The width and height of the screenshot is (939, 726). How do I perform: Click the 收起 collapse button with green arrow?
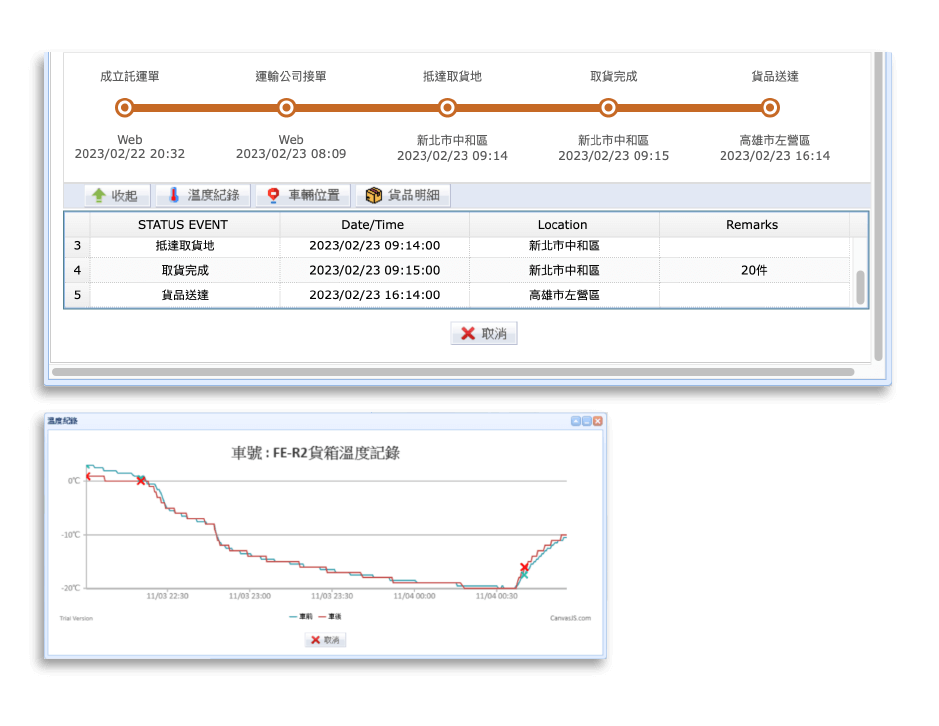[x=117, y=196]
